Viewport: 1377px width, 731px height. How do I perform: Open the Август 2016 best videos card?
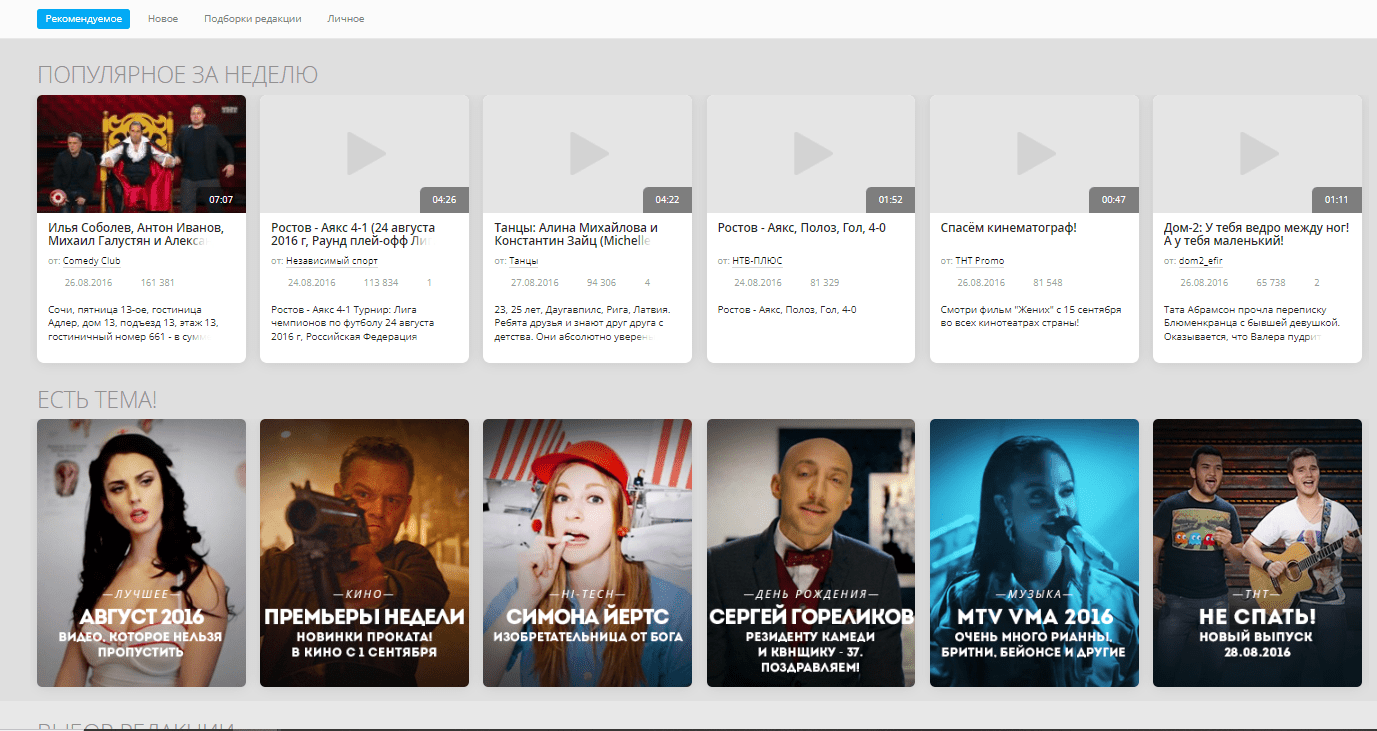click(141, 553)
